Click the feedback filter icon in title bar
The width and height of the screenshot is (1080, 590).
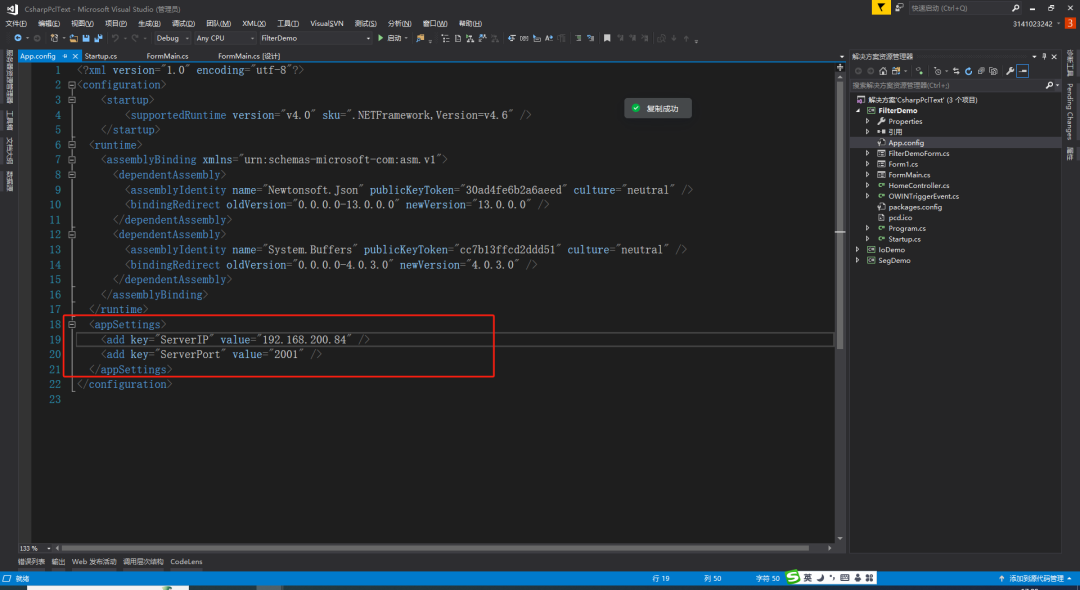point(880,8)
